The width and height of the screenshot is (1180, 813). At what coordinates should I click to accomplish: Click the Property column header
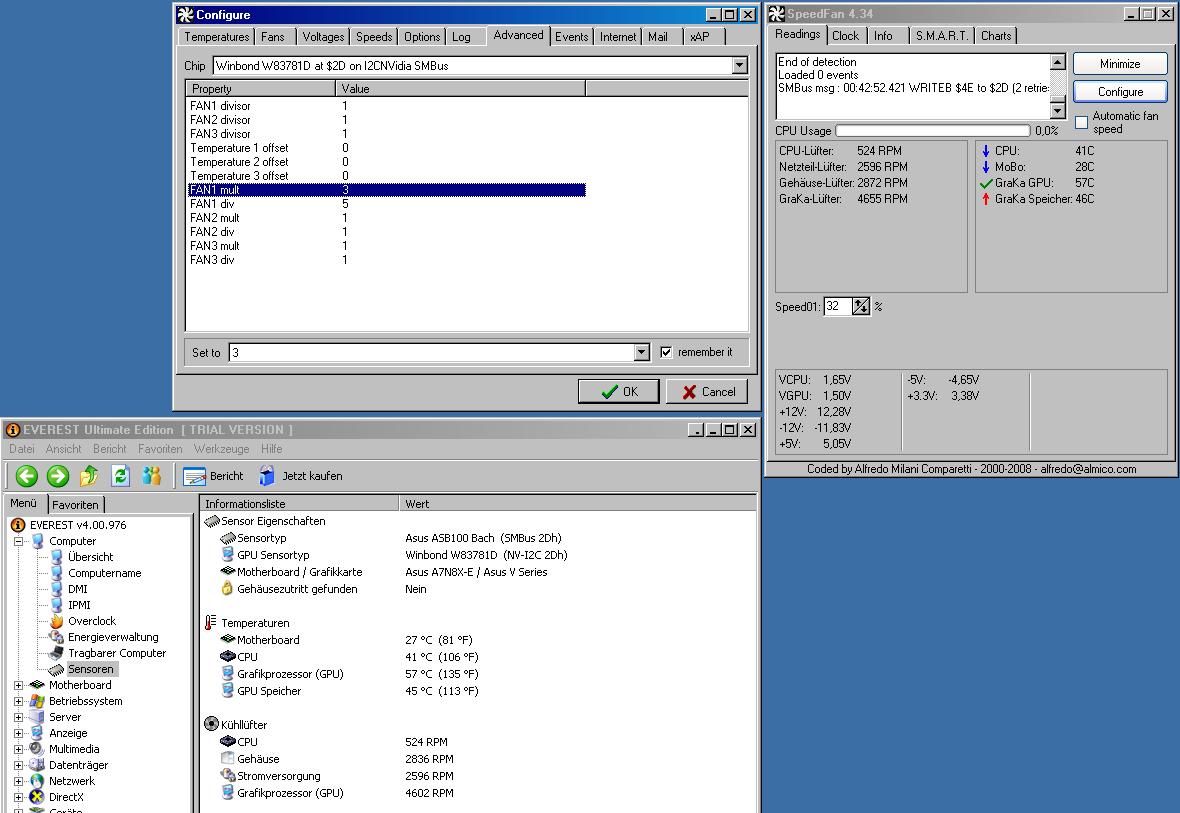pos(260,89)
